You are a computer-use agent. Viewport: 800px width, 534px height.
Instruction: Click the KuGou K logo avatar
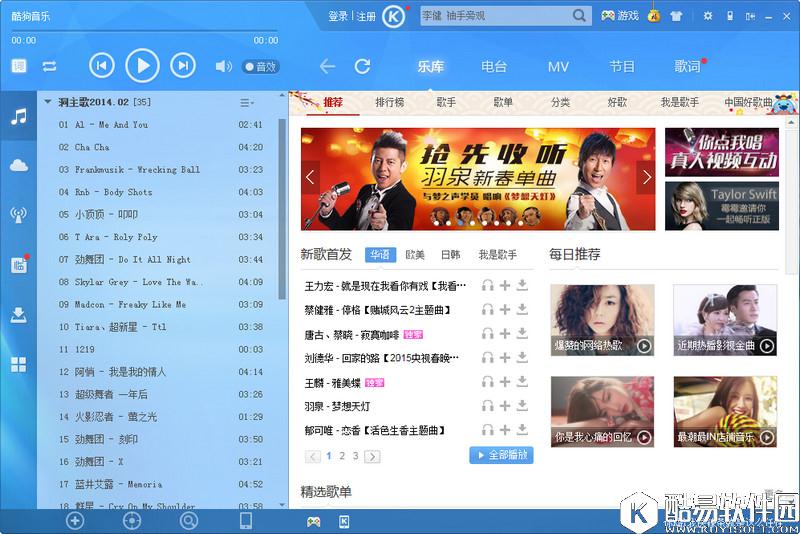click(x=393, y=16)
